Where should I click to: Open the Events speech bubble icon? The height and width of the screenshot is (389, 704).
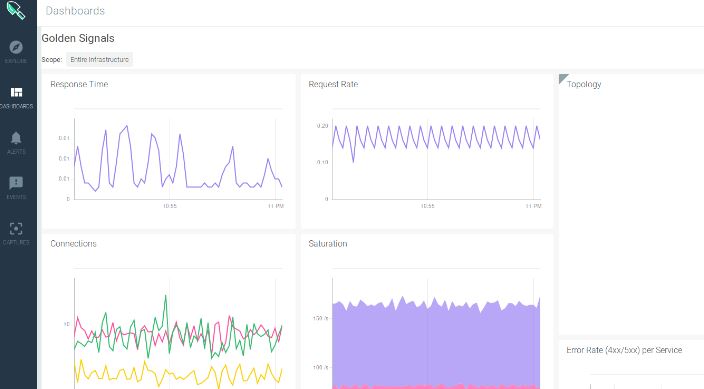[16, 183]
